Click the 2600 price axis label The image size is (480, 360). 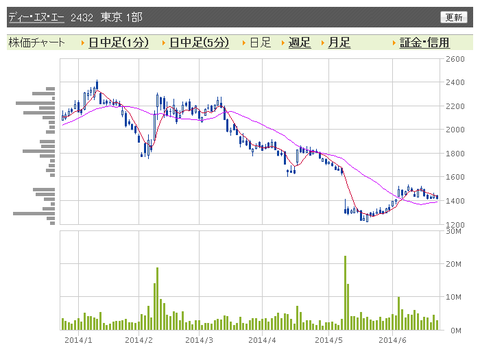point(455,59)
